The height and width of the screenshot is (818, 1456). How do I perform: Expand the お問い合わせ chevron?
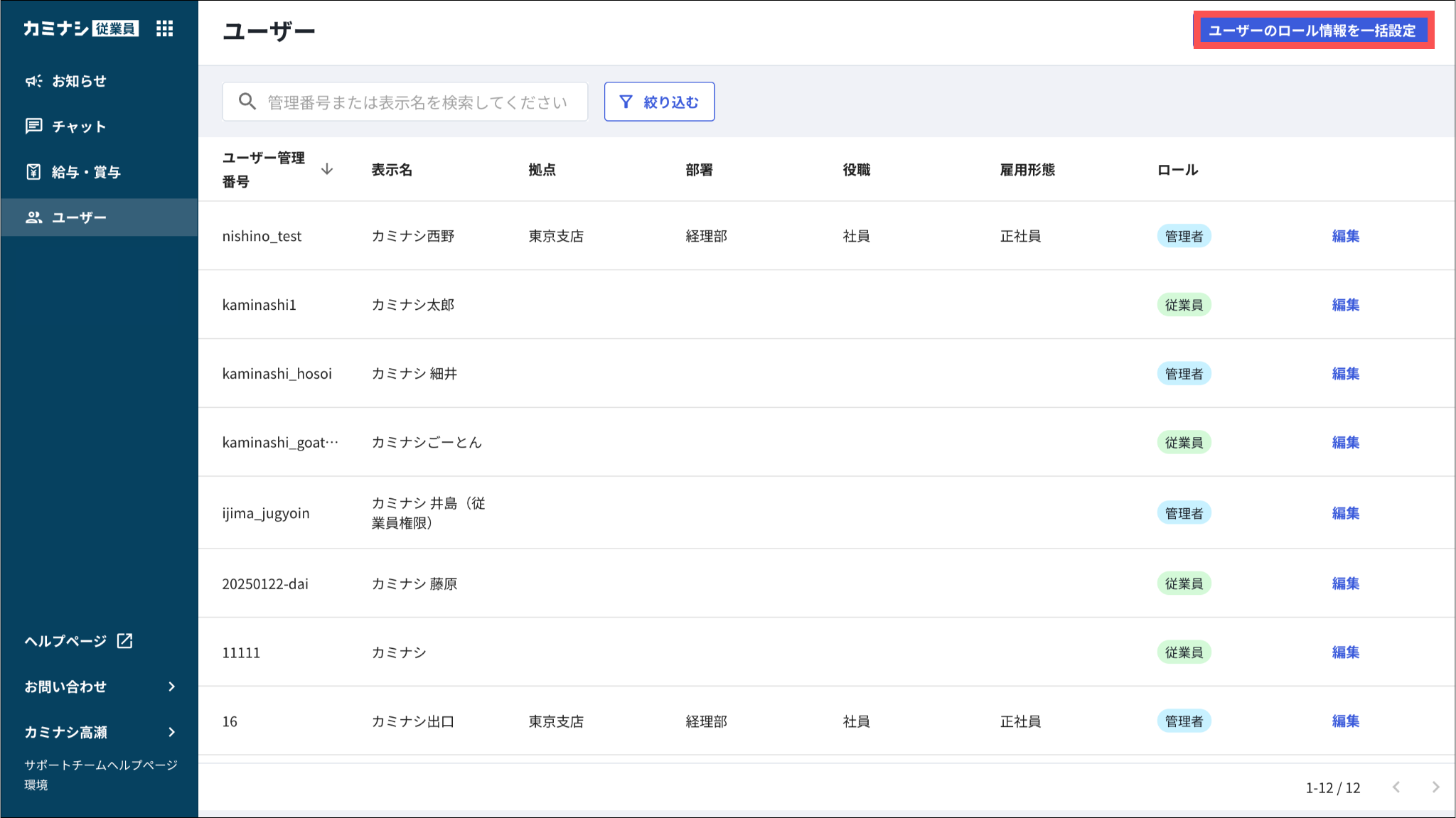(x=171, y=687)
